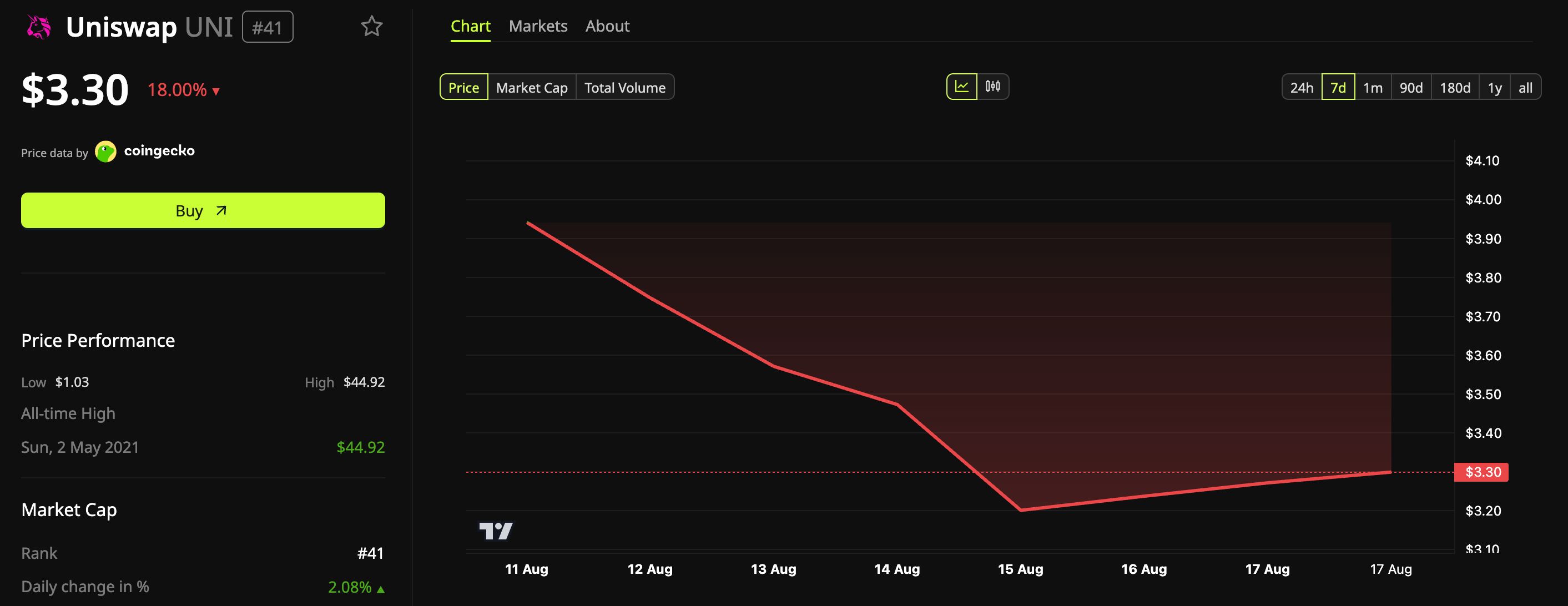Click the CoinGecko gecko logo

pyautogui.click(x=106, y=151)
